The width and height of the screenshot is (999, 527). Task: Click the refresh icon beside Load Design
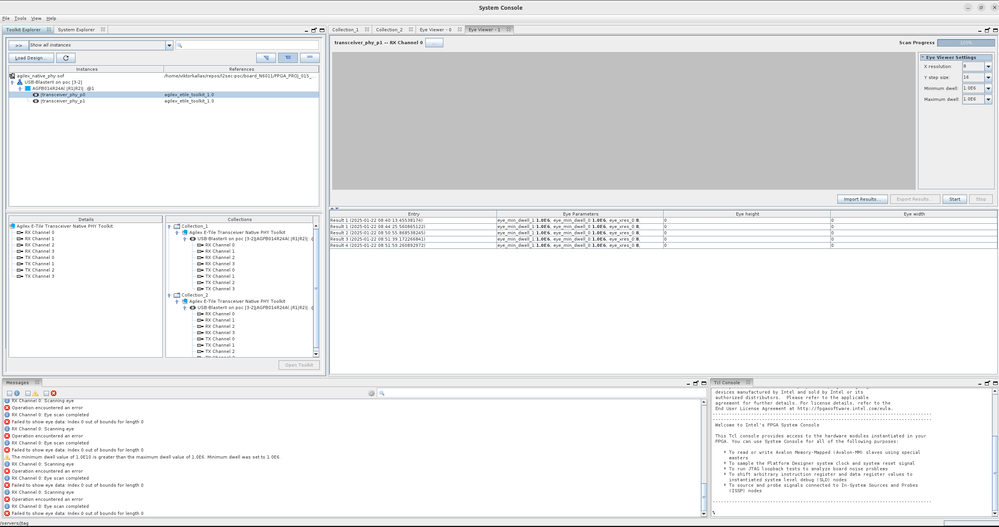(x=66, y=58)
